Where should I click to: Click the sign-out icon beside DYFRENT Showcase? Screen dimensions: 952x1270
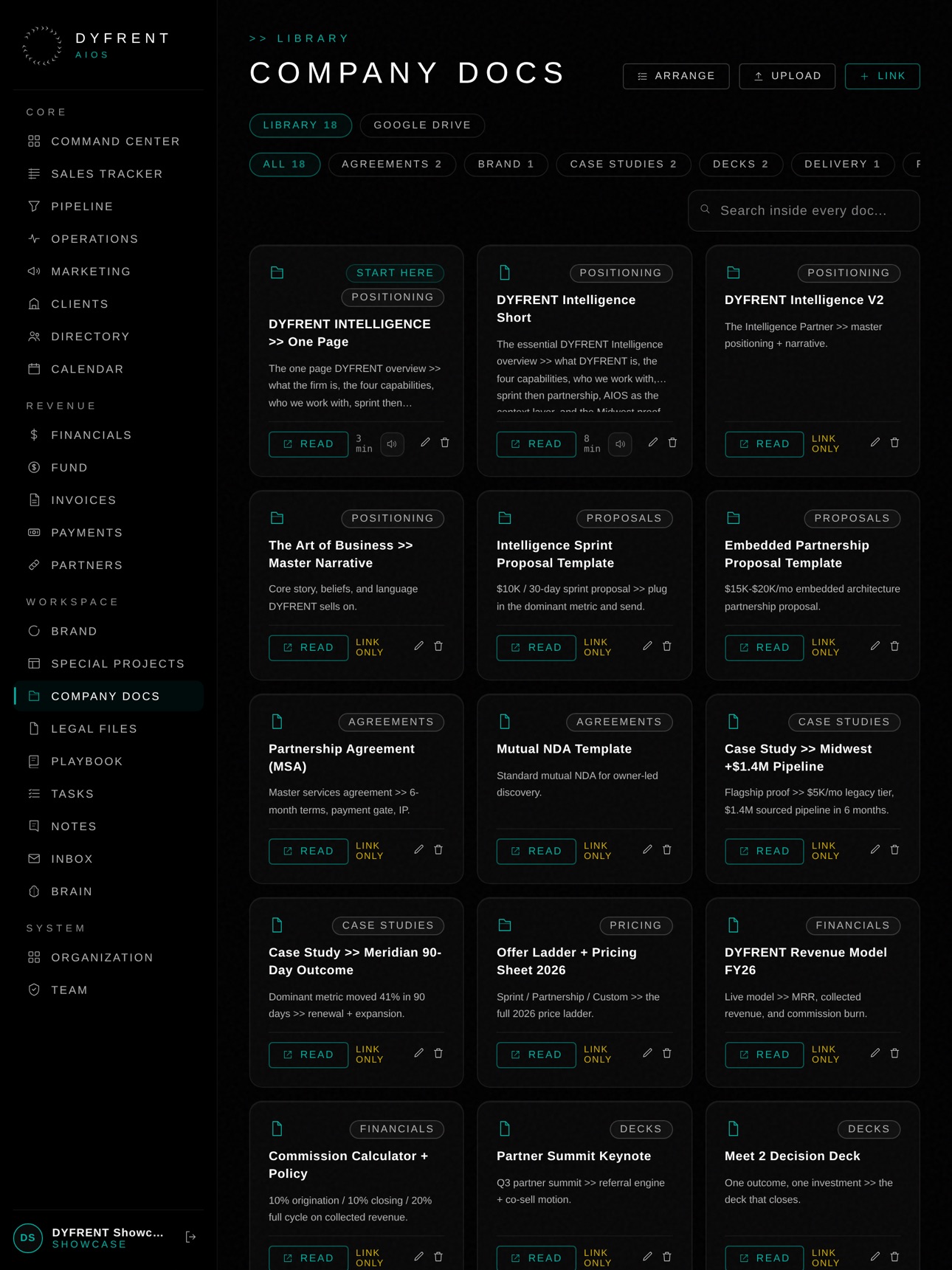(x=190, y=1238)
